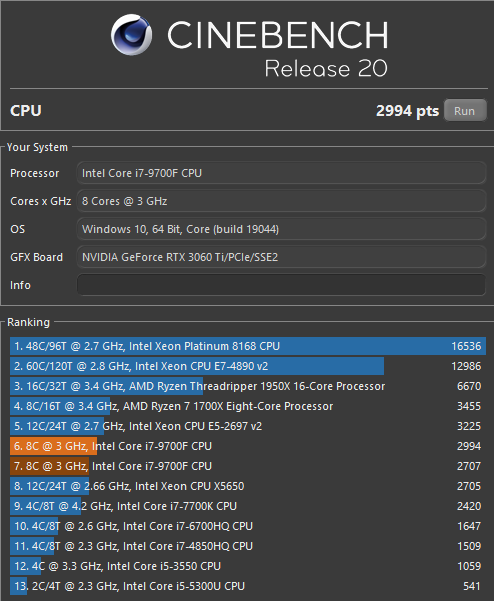Image resolution: width=494 pixels, height=601 pixels.
Task: Select the i7-6700HQ ranking entry
Action: click(x=248, y=526)
